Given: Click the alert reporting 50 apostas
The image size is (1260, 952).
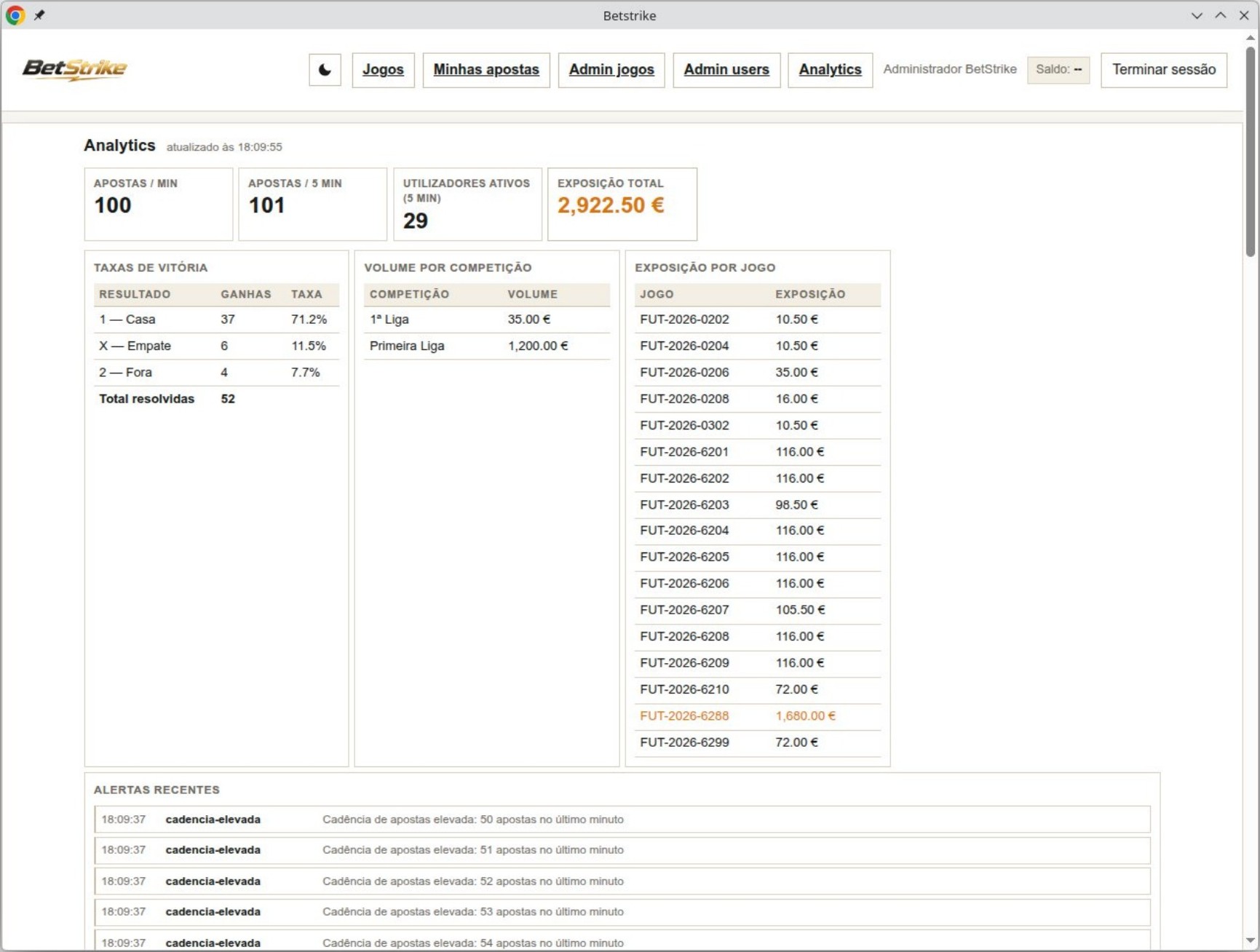Looking at the screenshot, I should coord(622,820).
